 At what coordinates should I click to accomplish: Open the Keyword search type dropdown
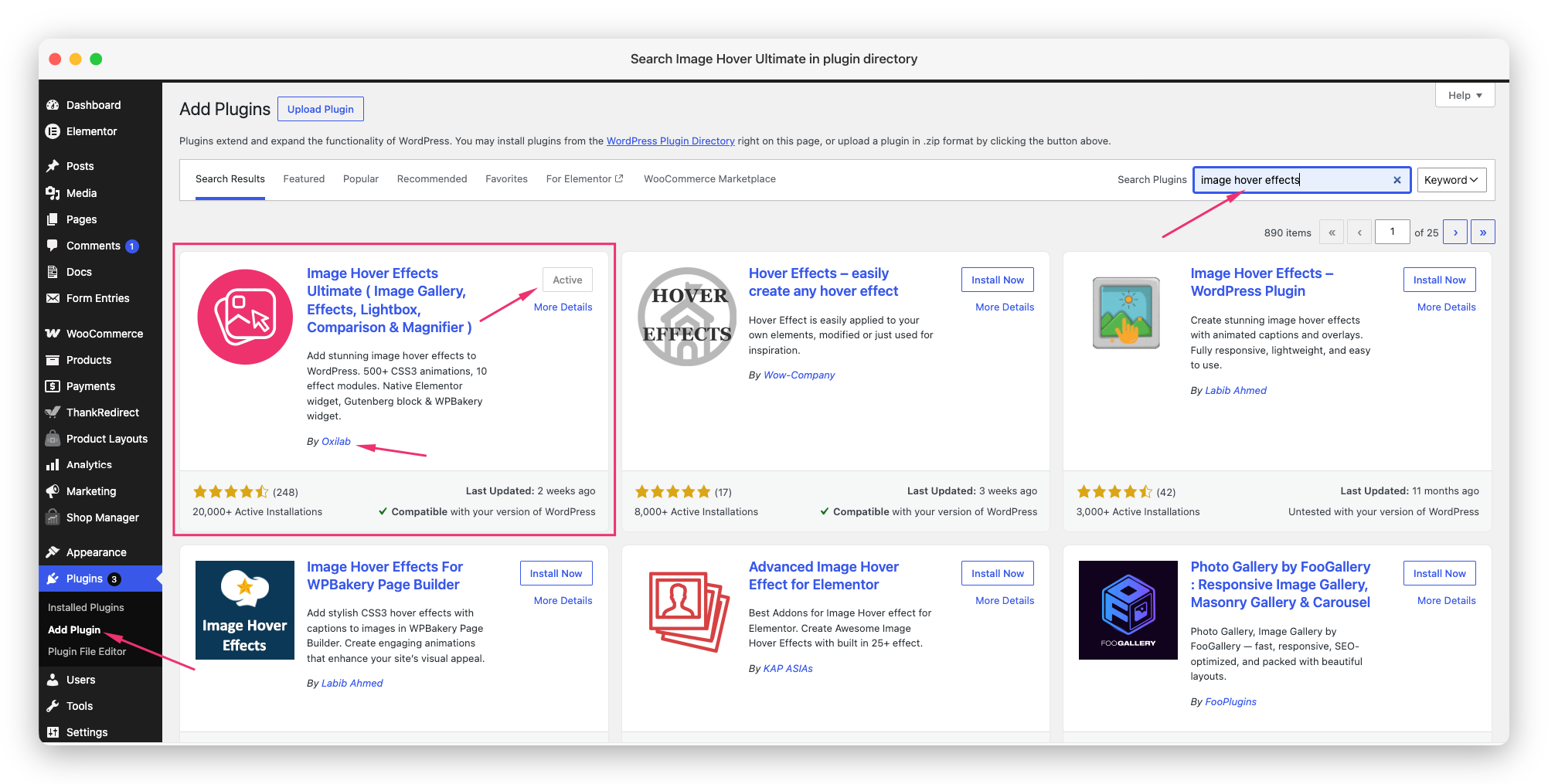[1451, 180]
